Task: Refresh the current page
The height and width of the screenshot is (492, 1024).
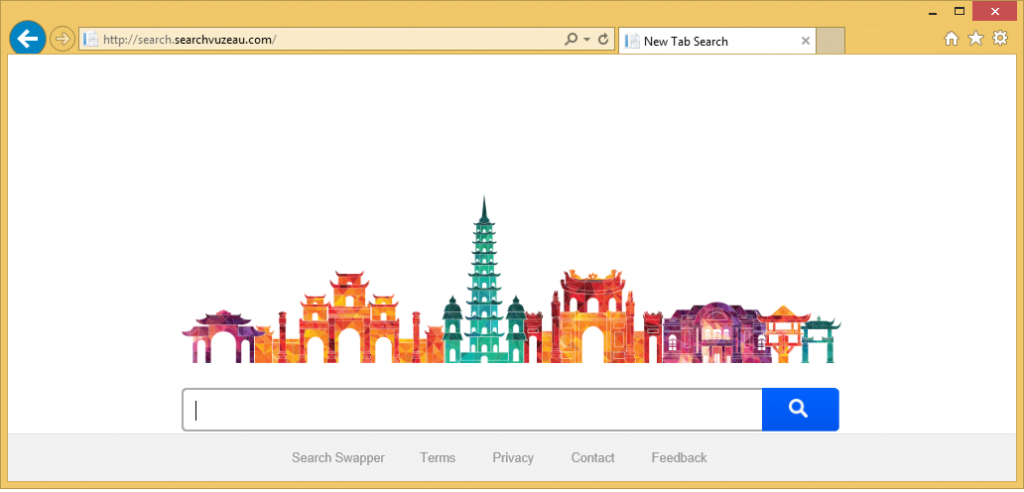Action: coord(603,40)
